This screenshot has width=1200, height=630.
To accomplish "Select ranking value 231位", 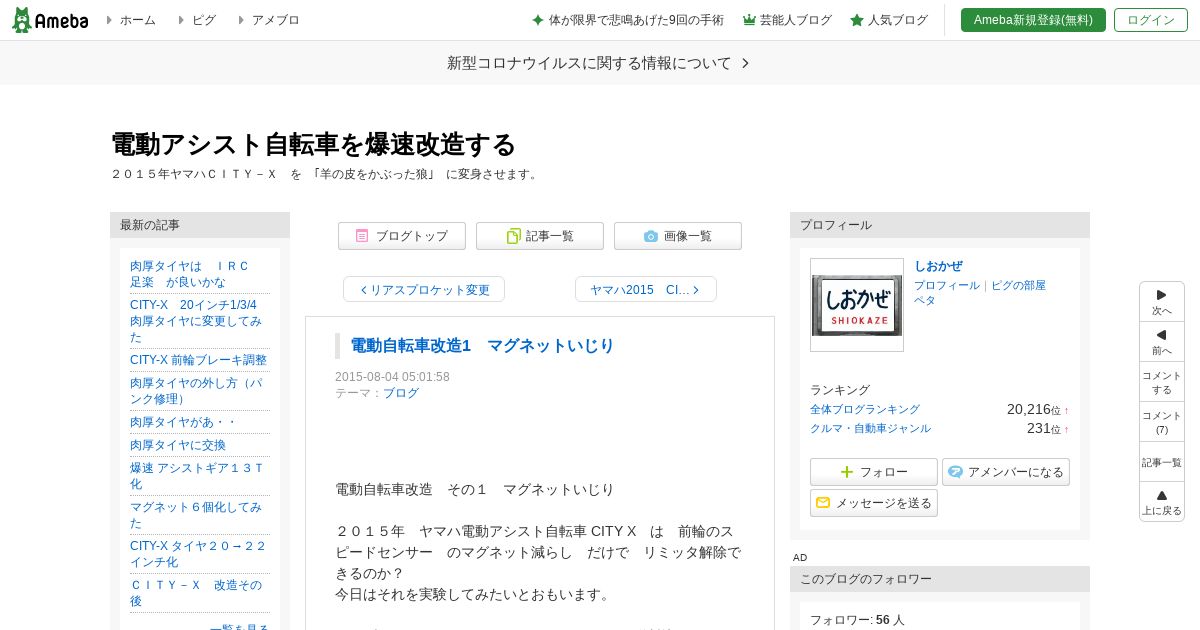I will tap(1044, 428).
